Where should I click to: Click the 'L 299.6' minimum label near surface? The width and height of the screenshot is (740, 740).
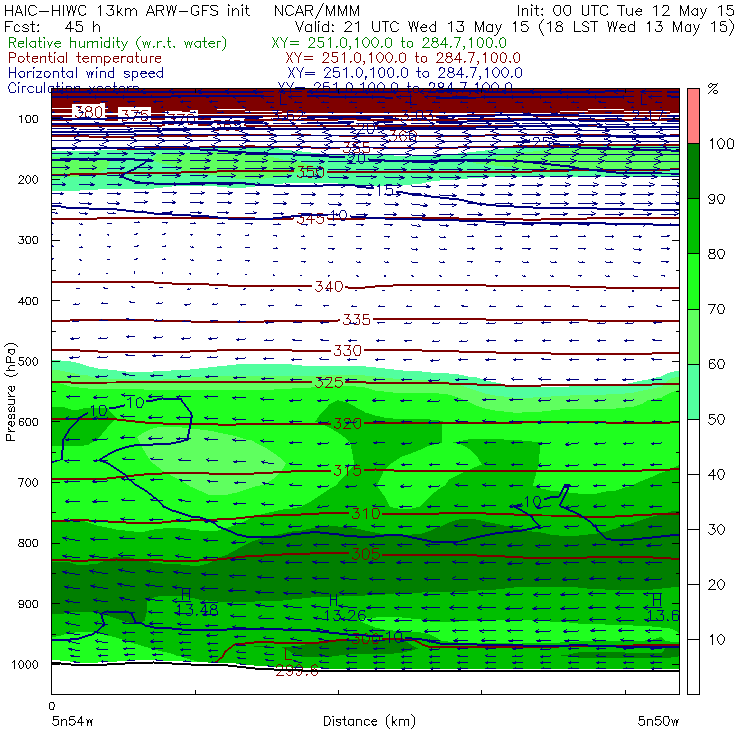click(x=297, y=663)
